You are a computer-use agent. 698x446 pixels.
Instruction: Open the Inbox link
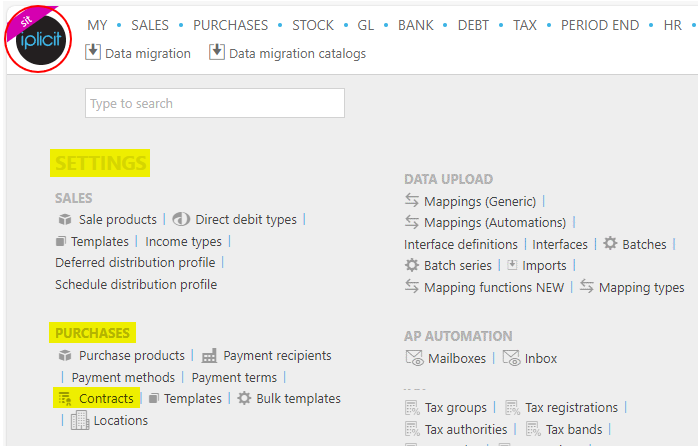coord(540,358)
